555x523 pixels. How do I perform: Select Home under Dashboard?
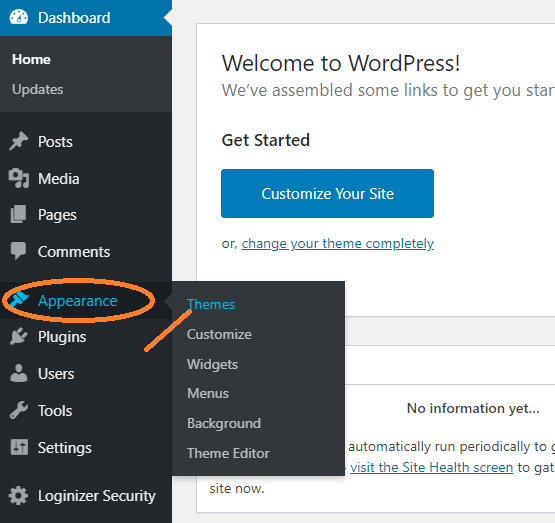pos(31,59)
